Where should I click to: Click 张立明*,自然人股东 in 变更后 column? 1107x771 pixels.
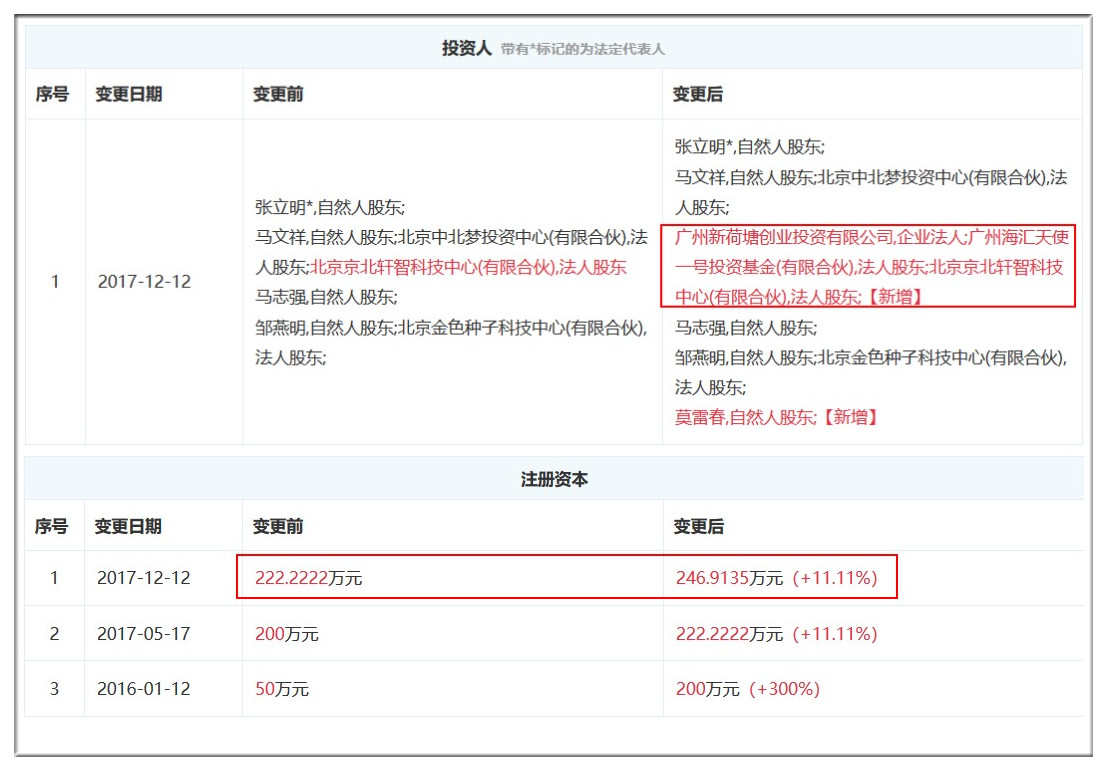749,147
